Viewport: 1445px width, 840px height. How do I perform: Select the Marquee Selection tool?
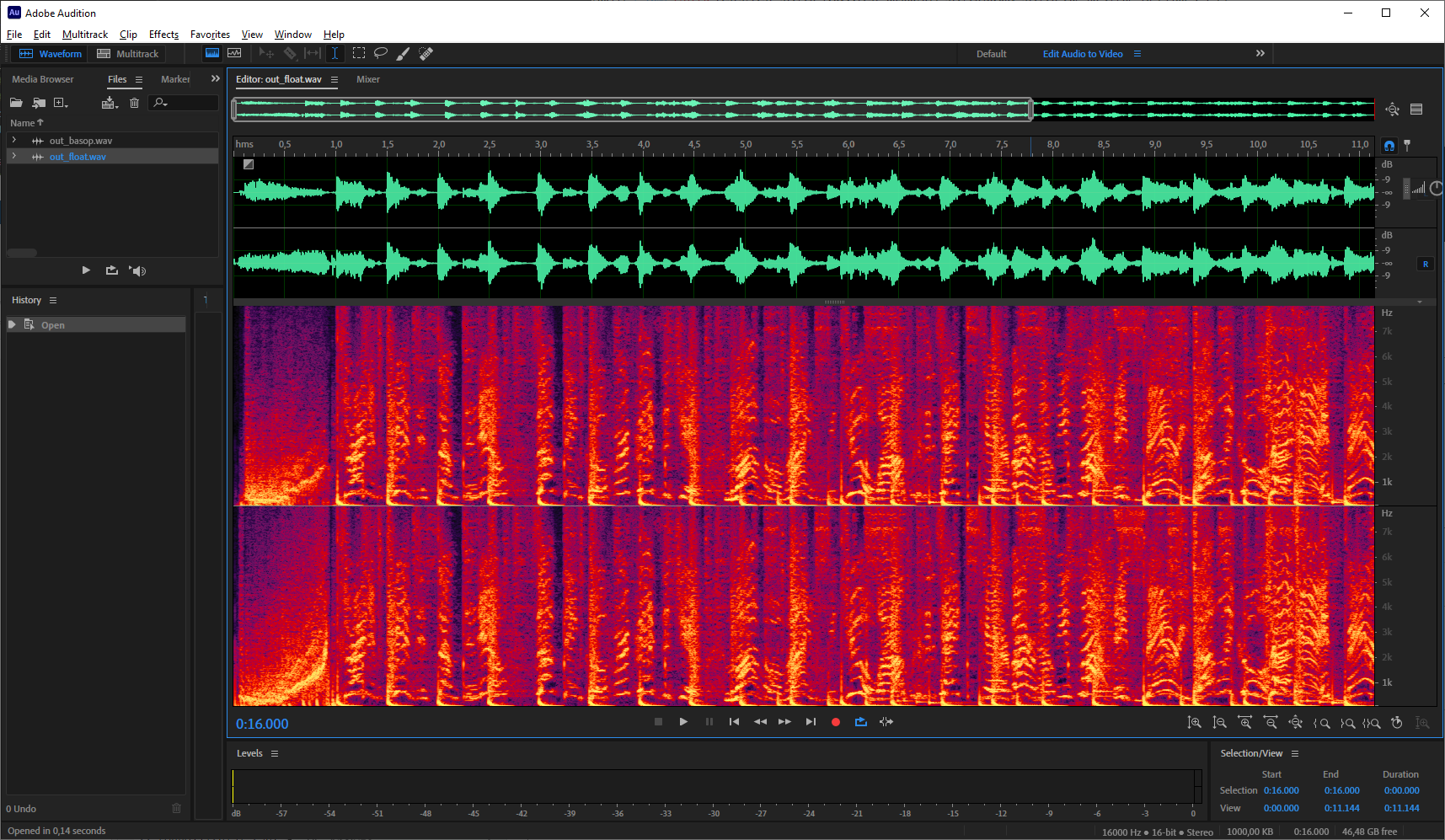359,53
